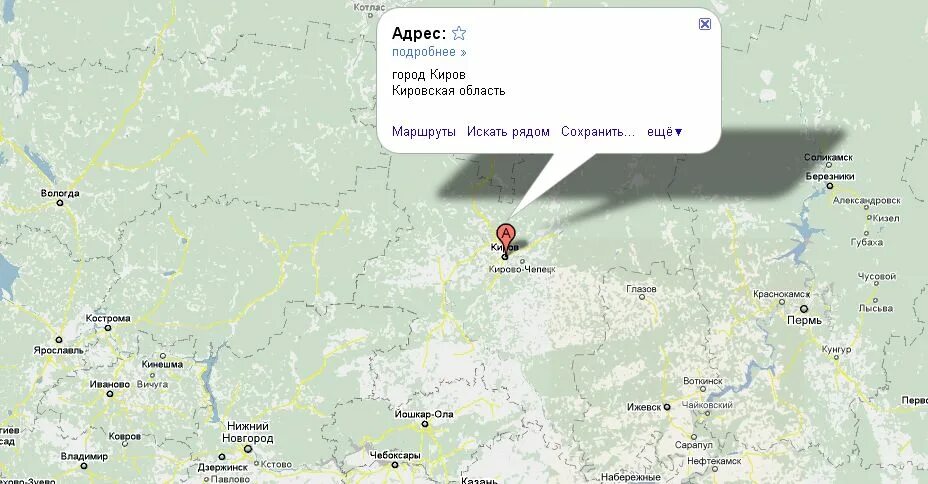
Task: Click the Ижевск city dot
Action: (666, 407)
